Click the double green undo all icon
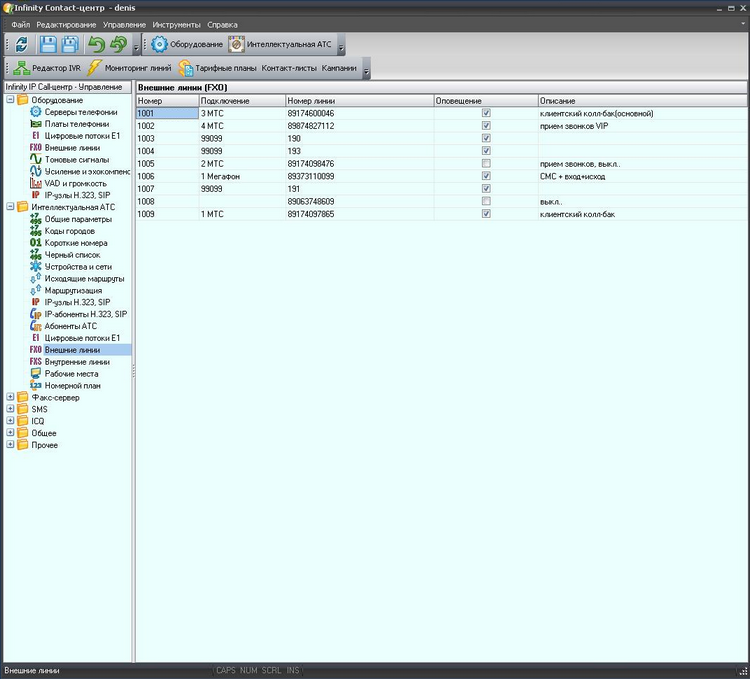750x679 pixels. pos(118,44)
